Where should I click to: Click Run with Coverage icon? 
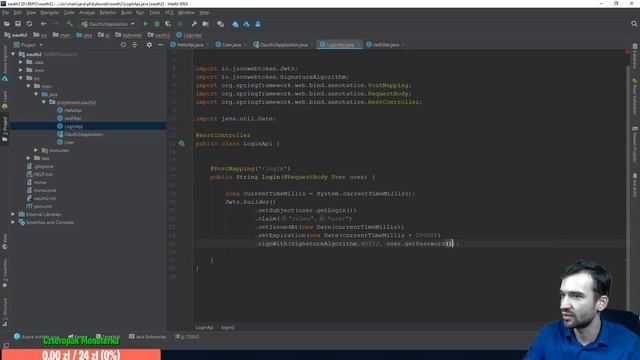168,24
